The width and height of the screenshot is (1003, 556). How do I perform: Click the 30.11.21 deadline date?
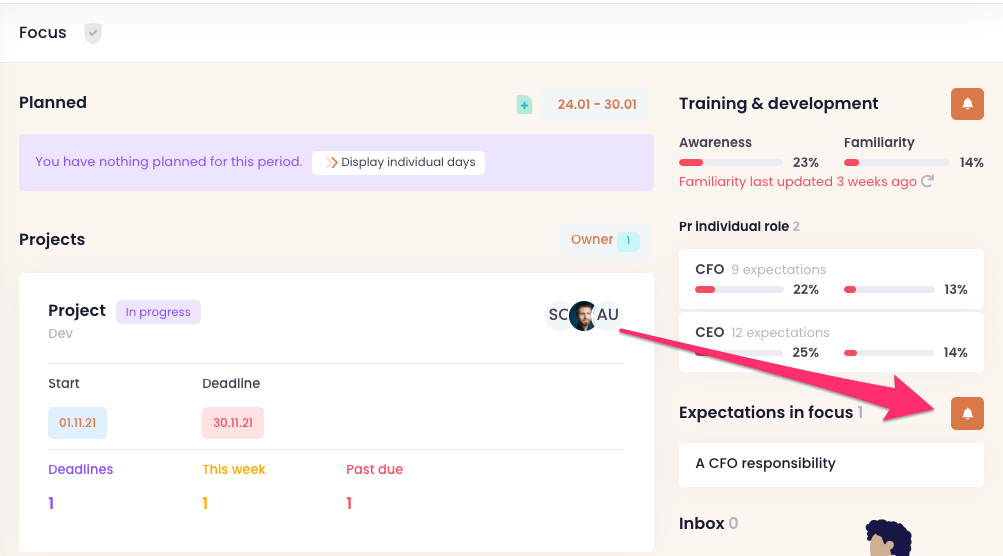coord(232,423)
